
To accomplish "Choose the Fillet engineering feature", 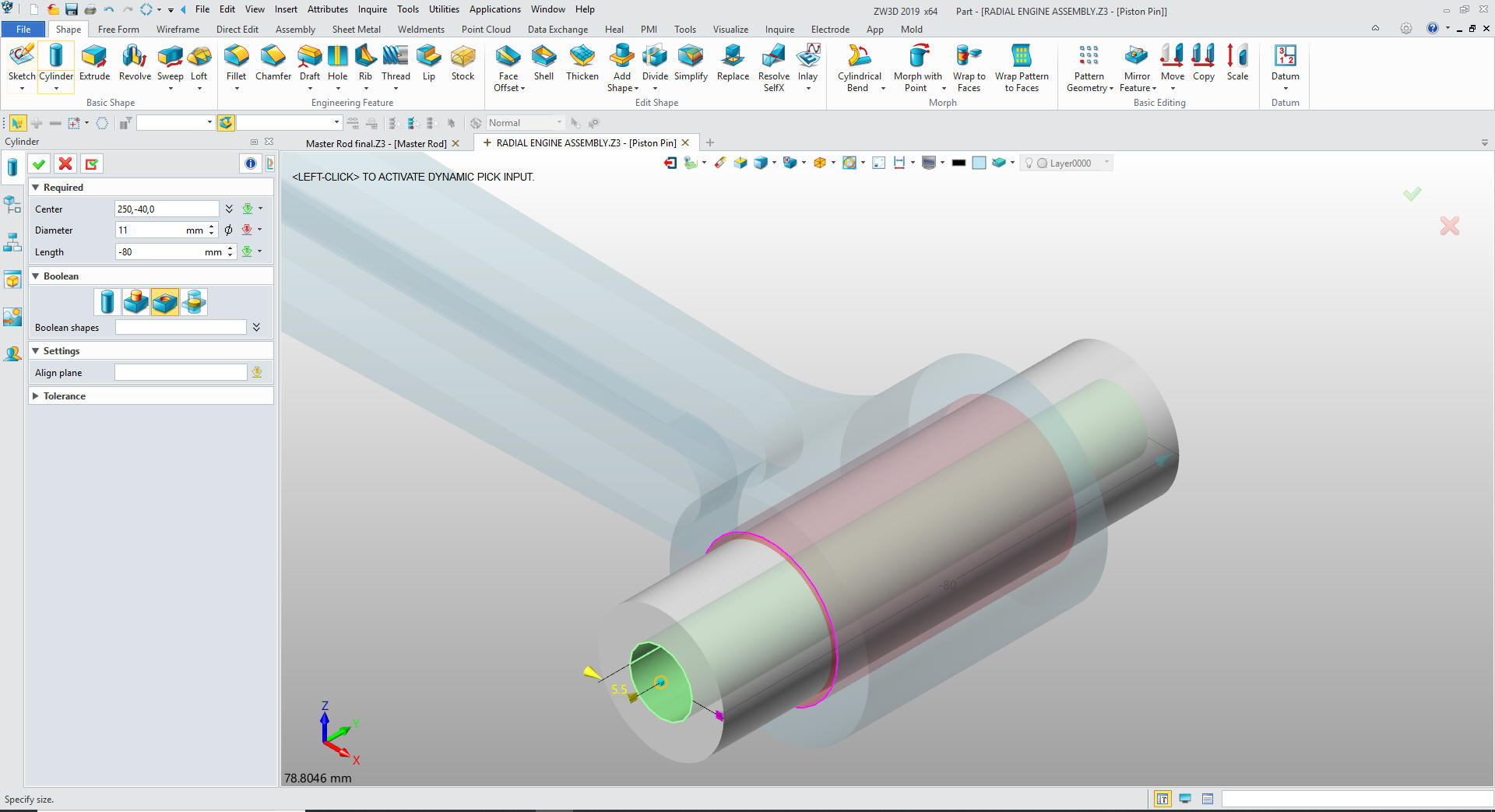I will (236, 62).
